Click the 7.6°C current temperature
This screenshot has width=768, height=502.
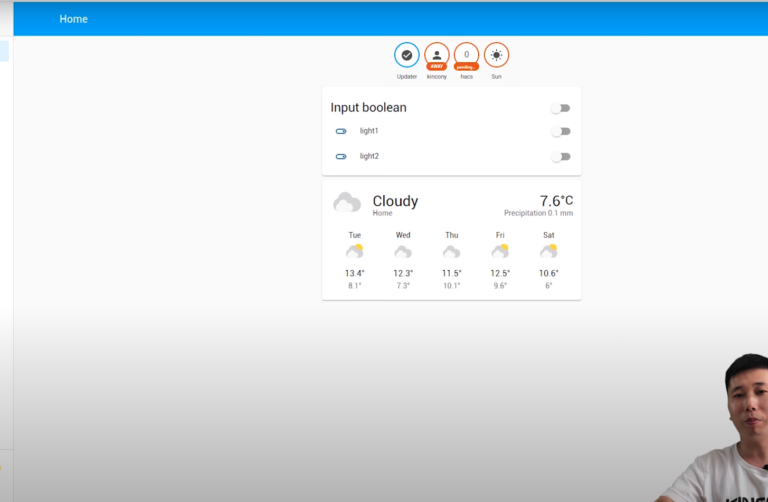point(556,200)
